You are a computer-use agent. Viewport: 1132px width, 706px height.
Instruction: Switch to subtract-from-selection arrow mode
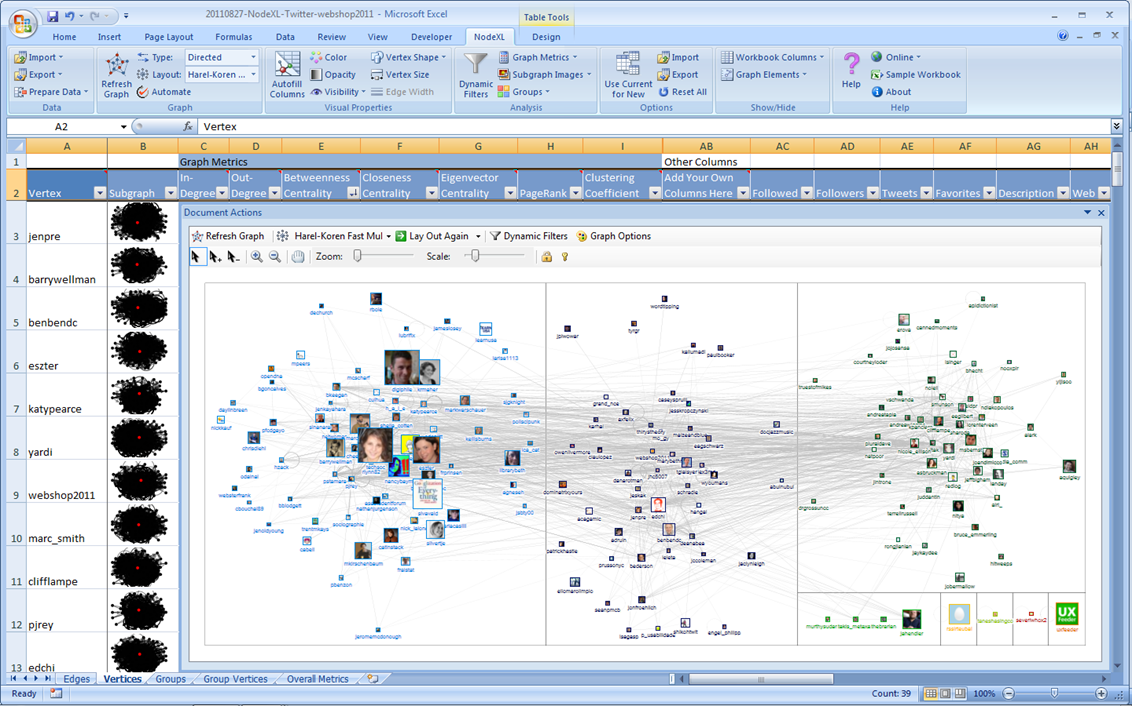click(232, 256)
